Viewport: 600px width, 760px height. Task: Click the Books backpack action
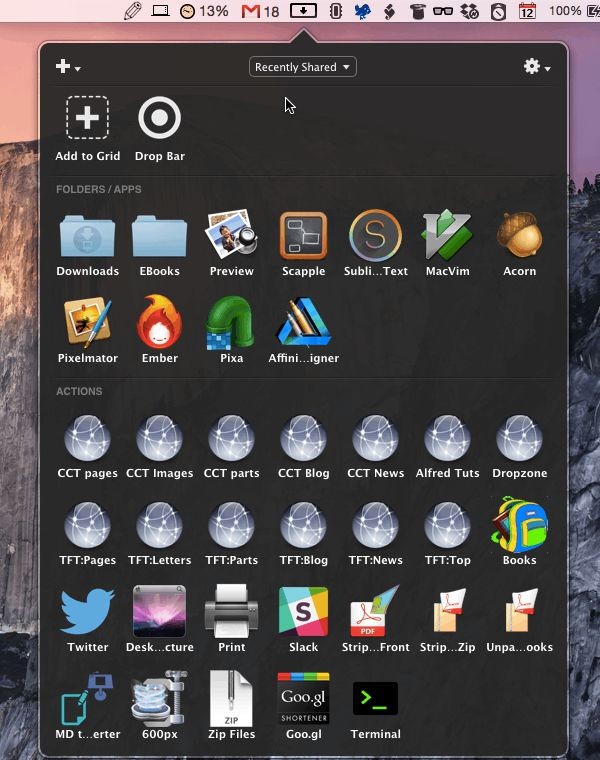coord(520,524)
